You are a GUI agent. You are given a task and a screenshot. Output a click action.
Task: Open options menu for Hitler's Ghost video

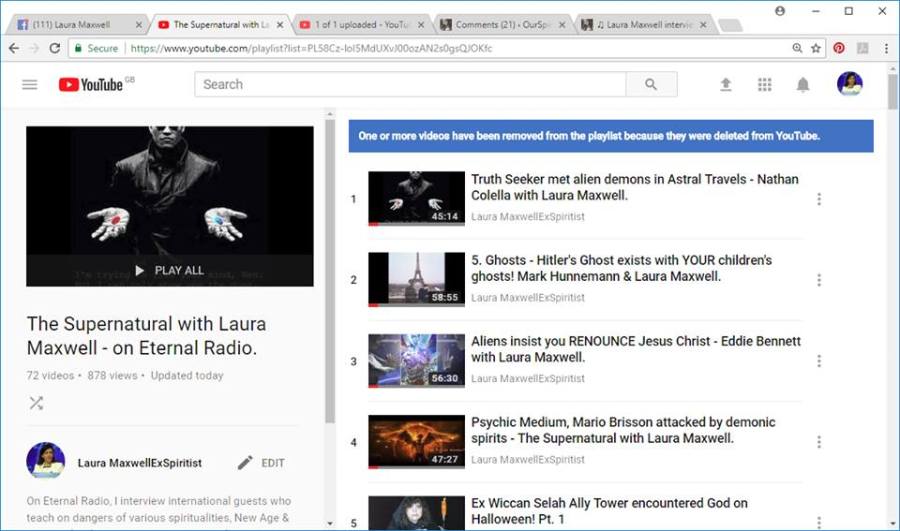click(x=819, y=280)
